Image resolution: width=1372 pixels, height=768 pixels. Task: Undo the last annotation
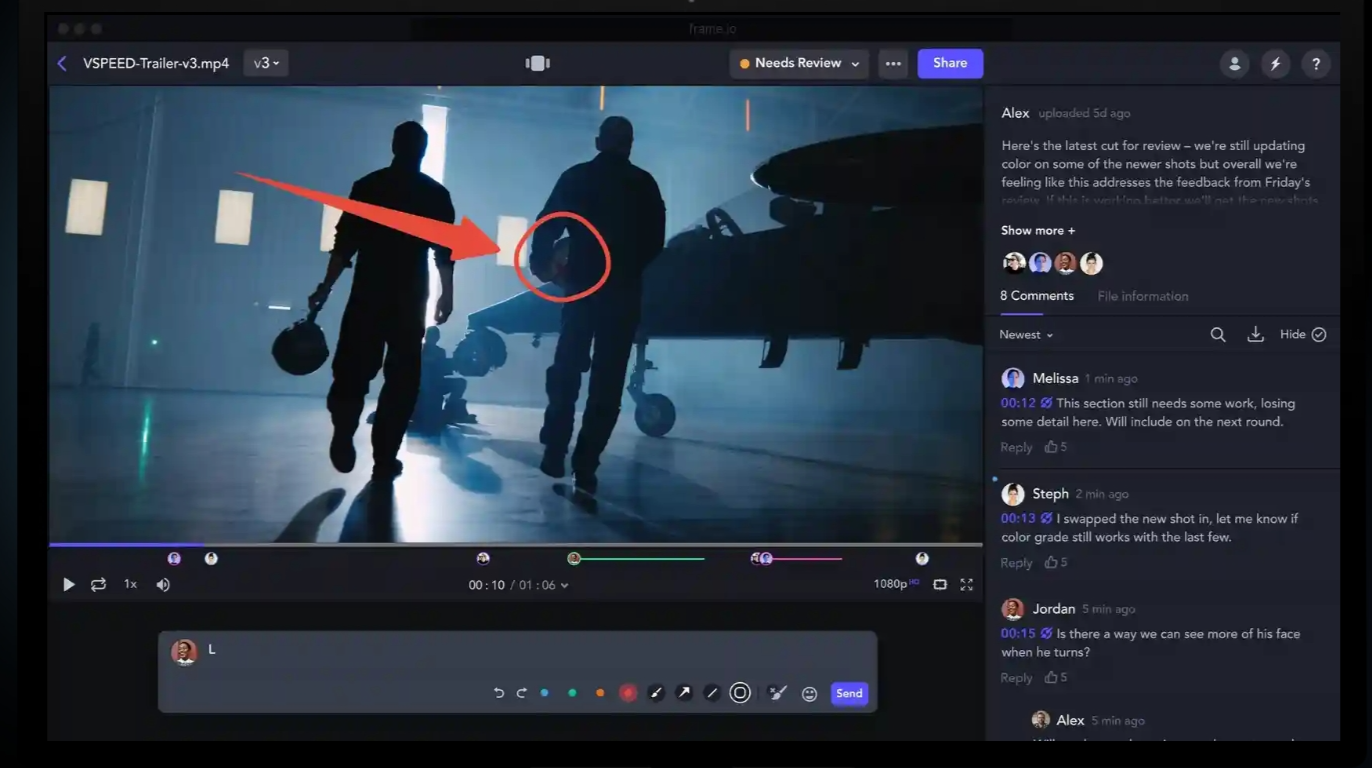[x=498, y=693]
